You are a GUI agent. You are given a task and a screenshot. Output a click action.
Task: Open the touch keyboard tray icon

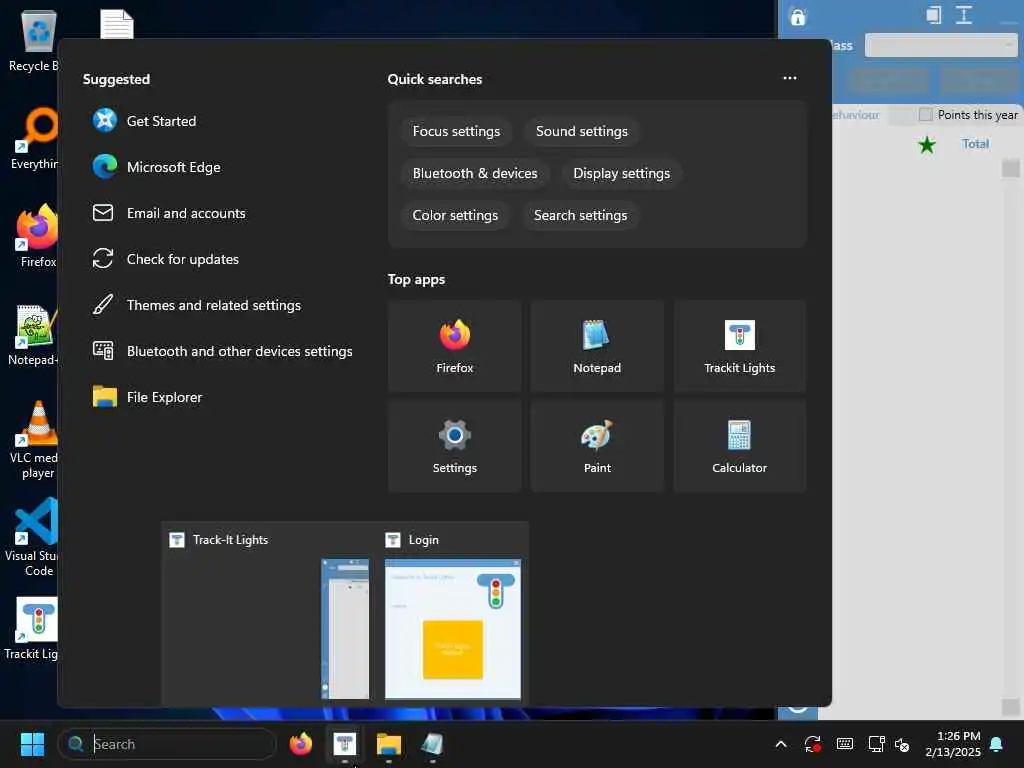click(844, 744)
